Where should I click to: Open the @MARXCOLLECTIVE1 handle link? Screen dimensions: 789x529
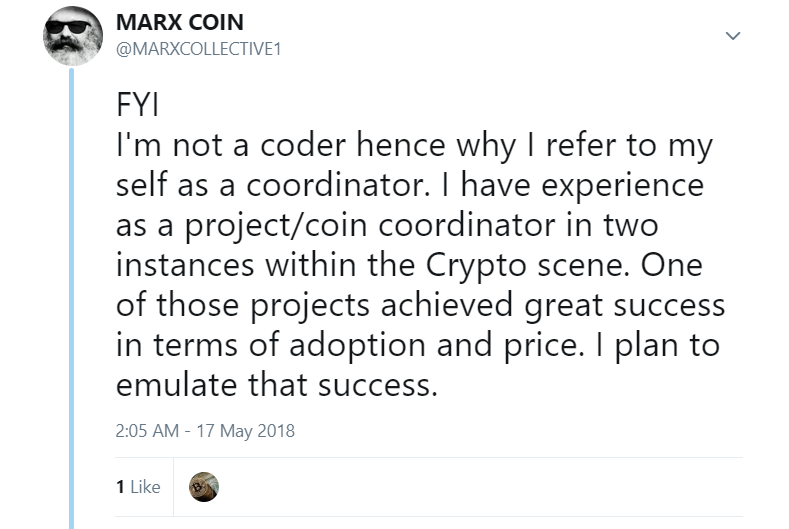[199, 47]
